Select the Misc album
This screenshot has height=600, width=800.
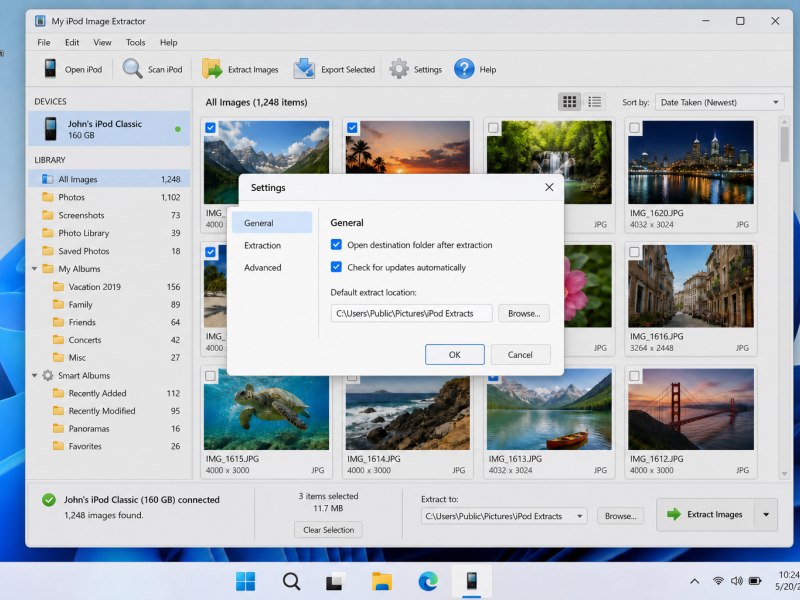[x=109, y=358]
